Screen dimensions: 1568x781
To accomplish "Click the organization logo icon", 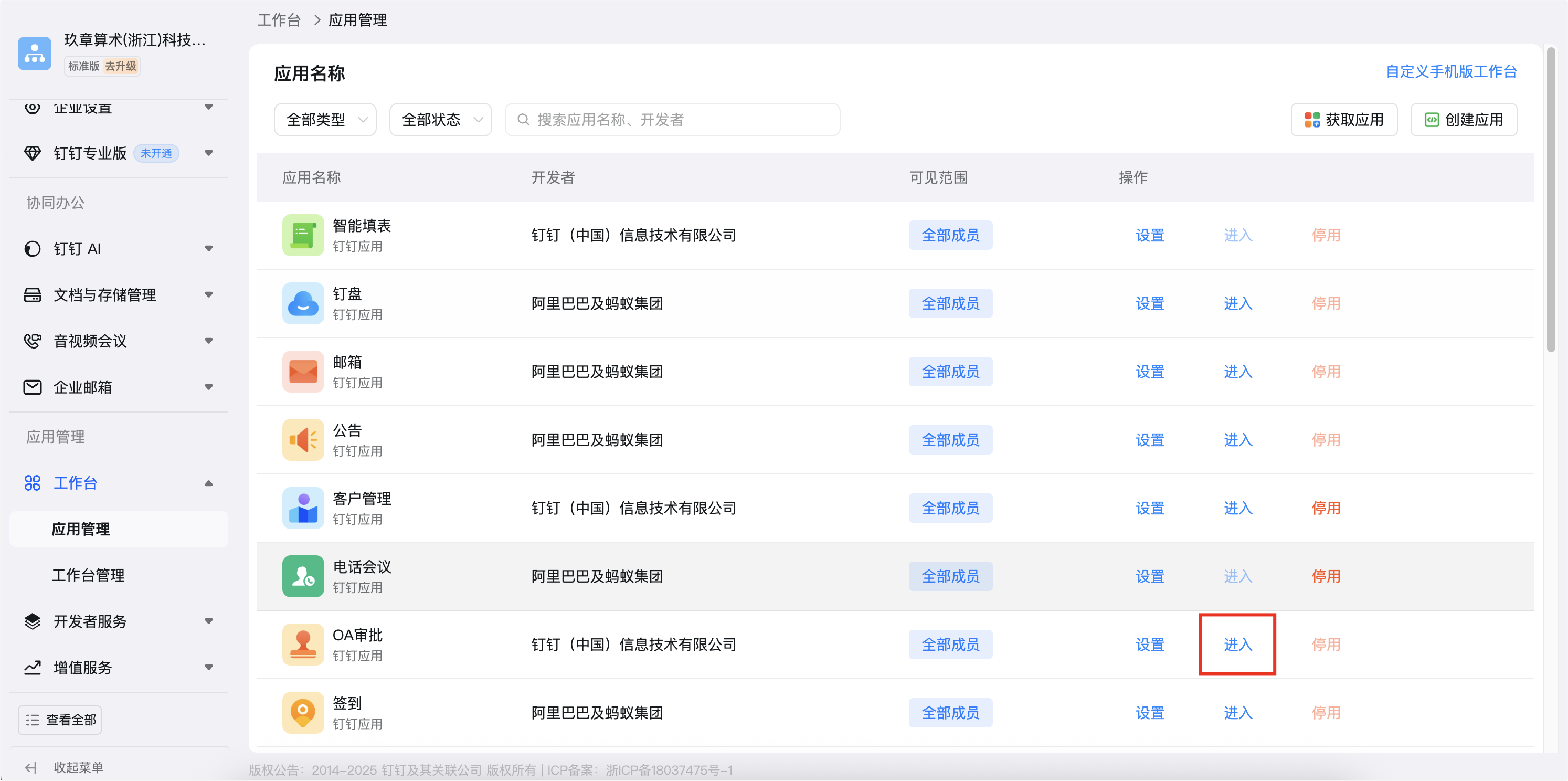I will tap(35, 54).
